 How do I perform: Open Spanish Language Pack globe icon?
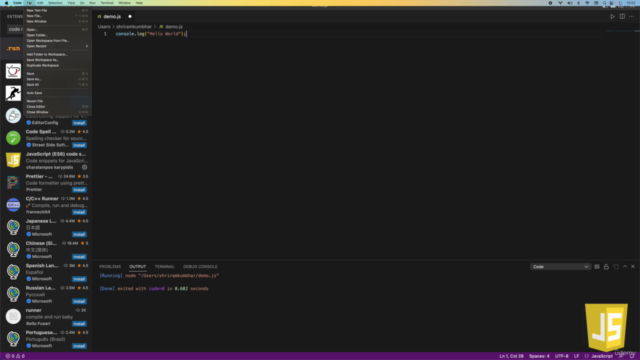click(13, 271)
